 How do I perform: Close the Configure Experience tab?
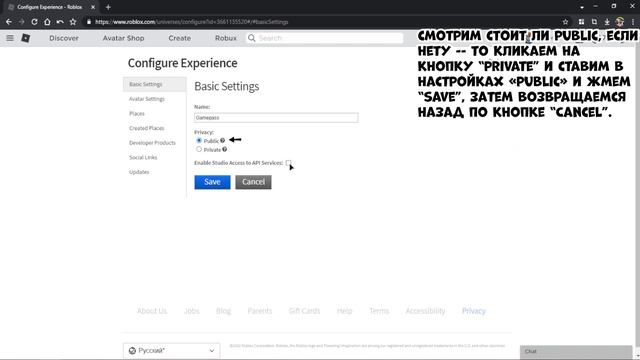click(93, 7)
